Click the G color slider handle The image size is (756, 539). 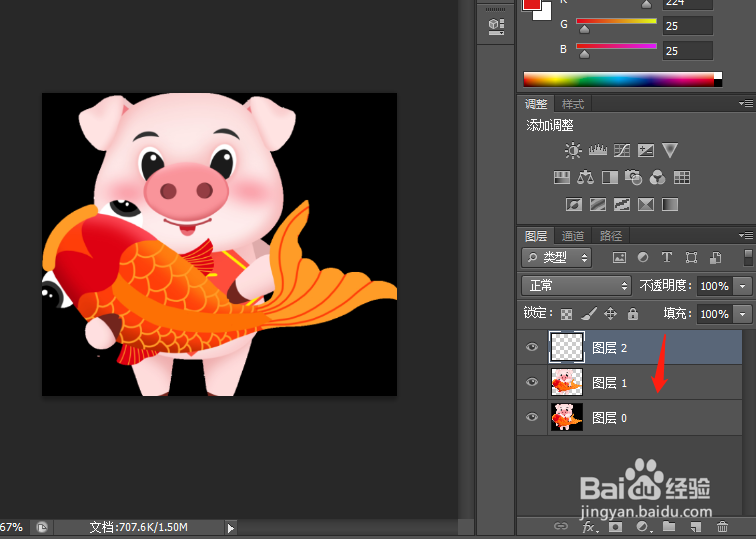click(x=584, y=30)
